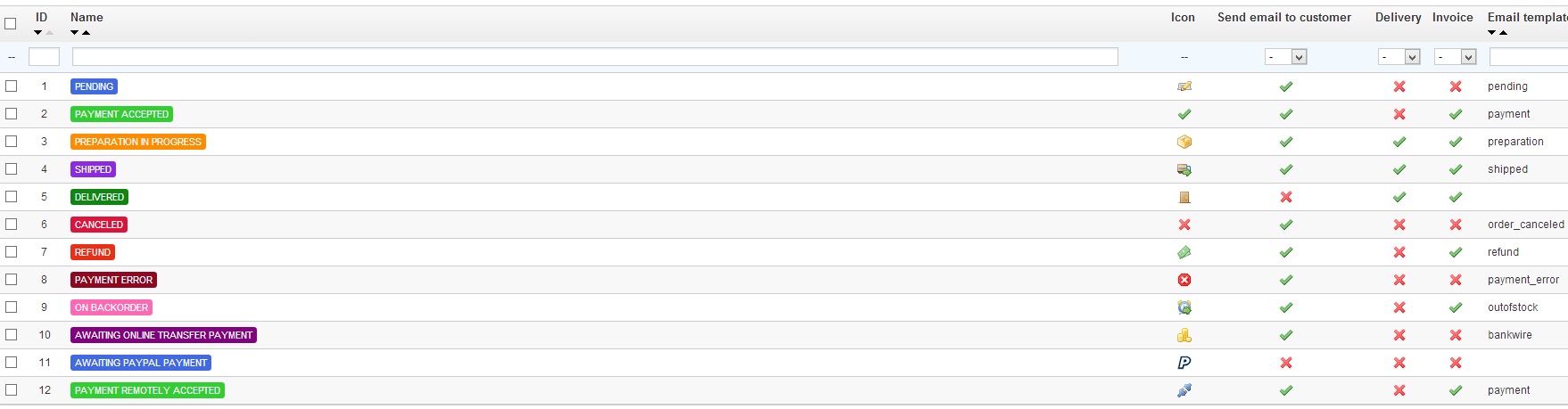Screen dimensions: 1568x409
Task: Sort ID column descending arrow
Action: [x=37, y=33]
